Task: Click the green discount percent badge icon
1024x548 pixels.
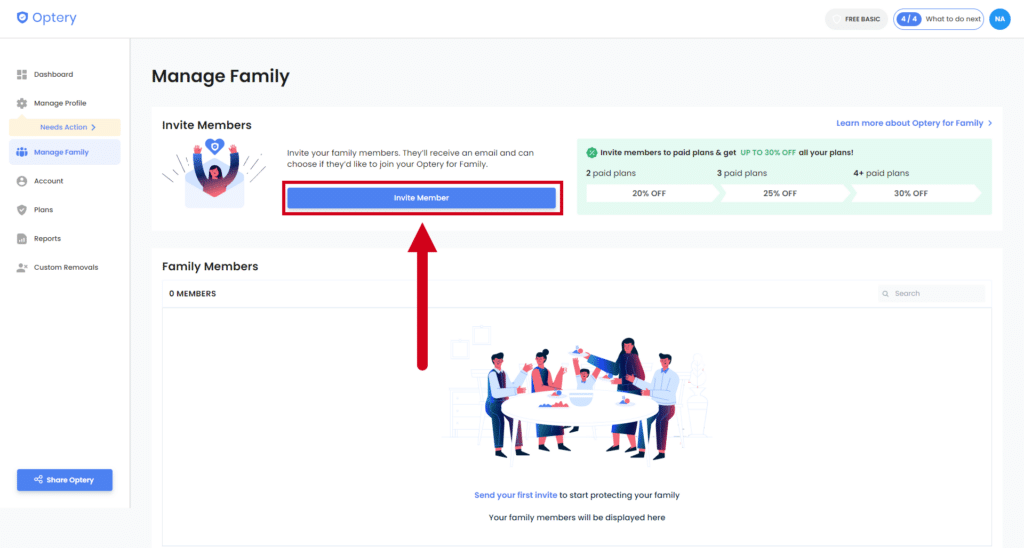Action: (x=592, y=152)
